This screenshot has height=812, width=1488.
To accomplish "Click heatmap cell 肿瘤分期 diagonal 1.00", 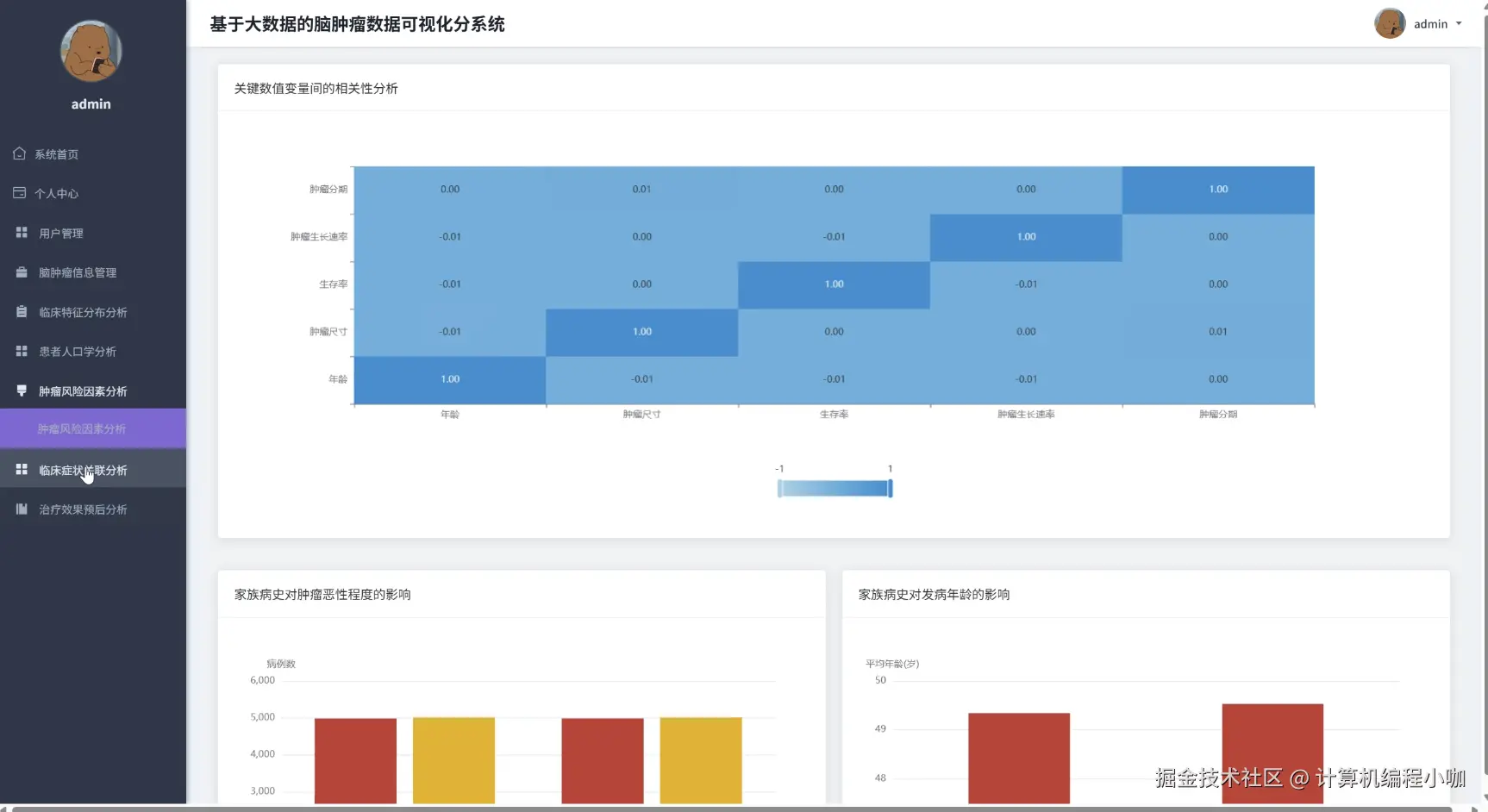I will [x=1218, y=190].
